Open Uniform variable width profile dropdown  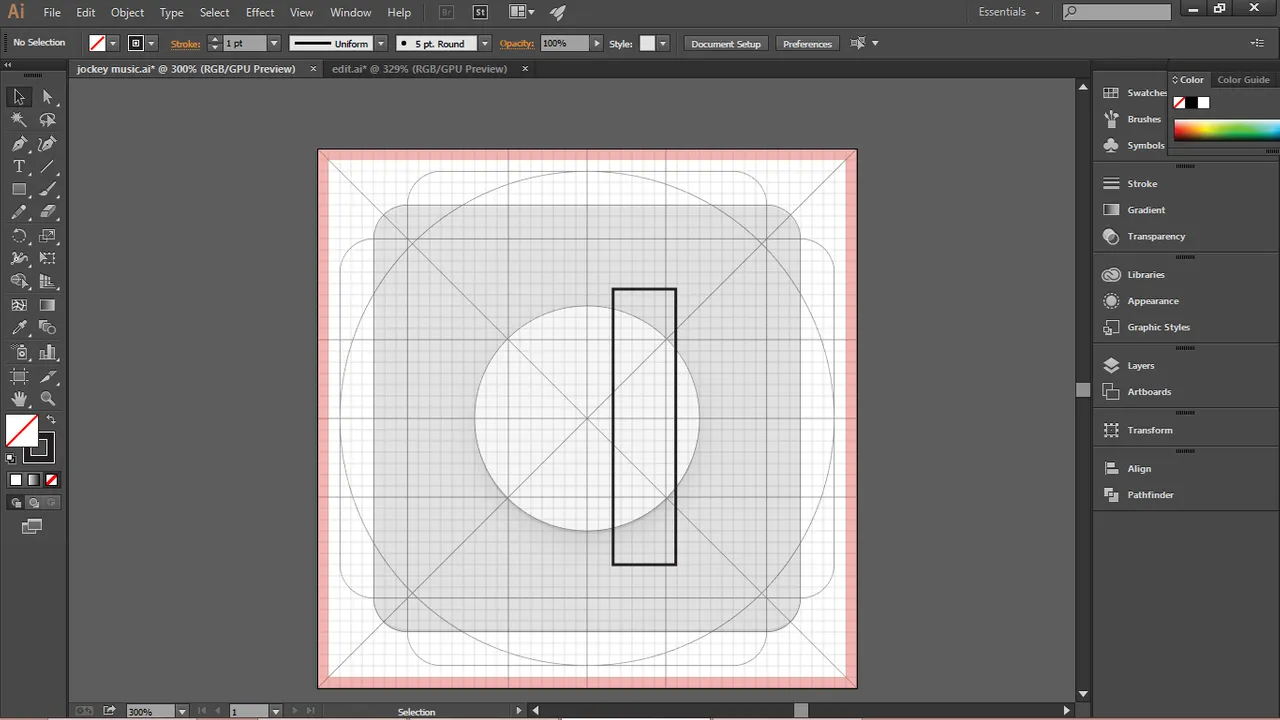(x=381, y=43)
